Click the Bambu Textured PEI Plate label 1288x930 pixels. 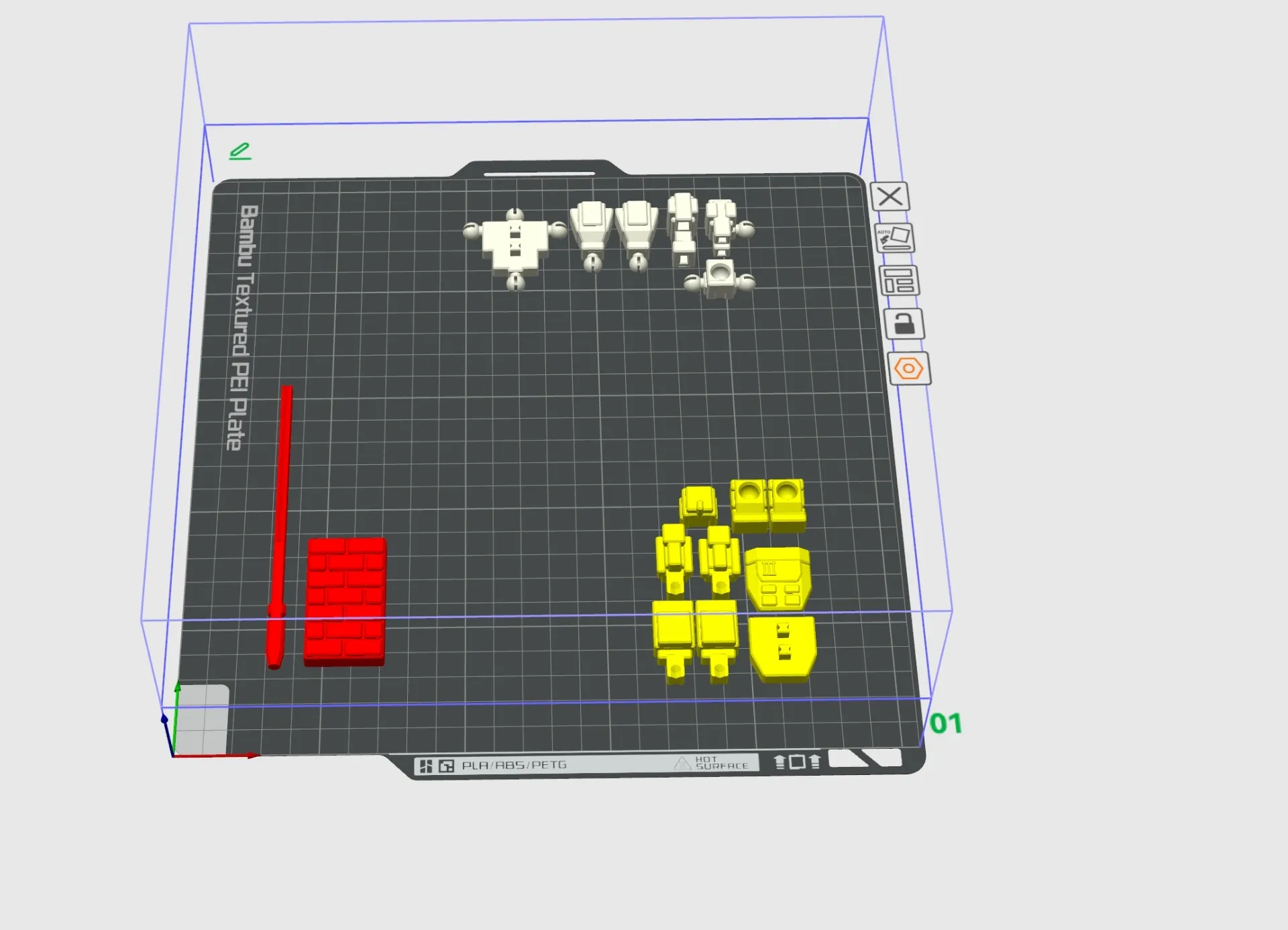[241, 327]
